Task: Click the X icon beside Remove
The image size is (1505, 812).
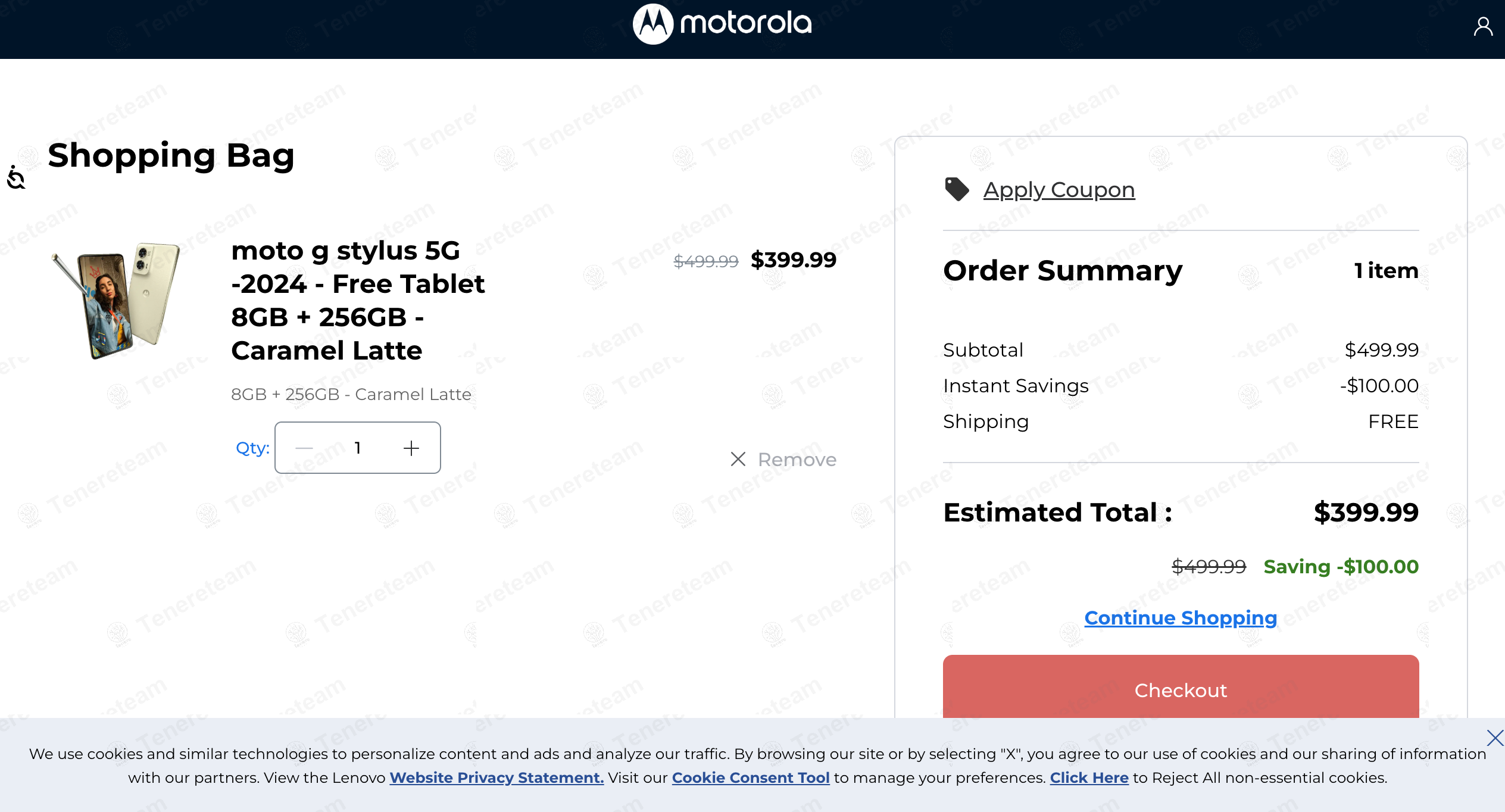Action: coord(738,459)
